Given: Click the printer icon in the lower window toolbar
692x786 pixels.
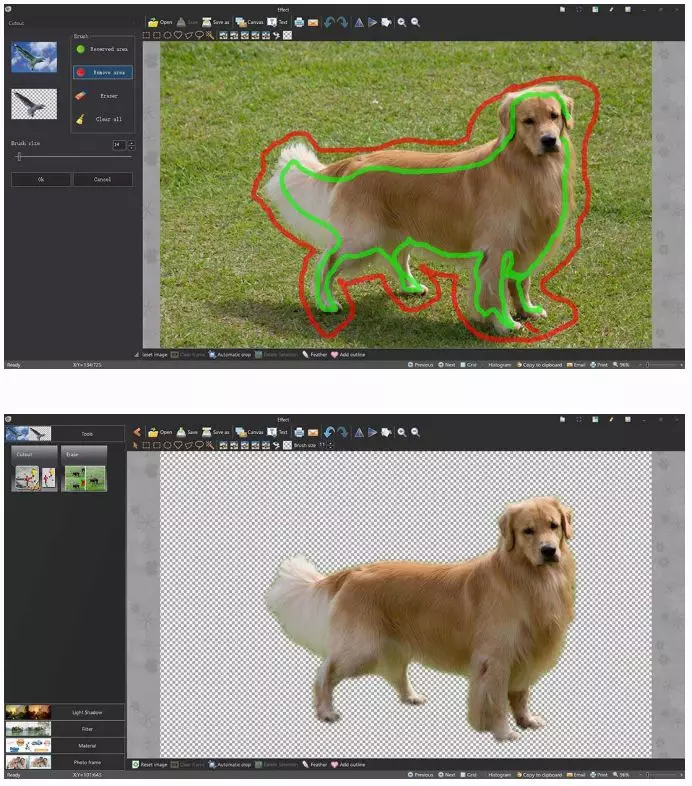Looking at the screenshot, I should pos(299,432).
